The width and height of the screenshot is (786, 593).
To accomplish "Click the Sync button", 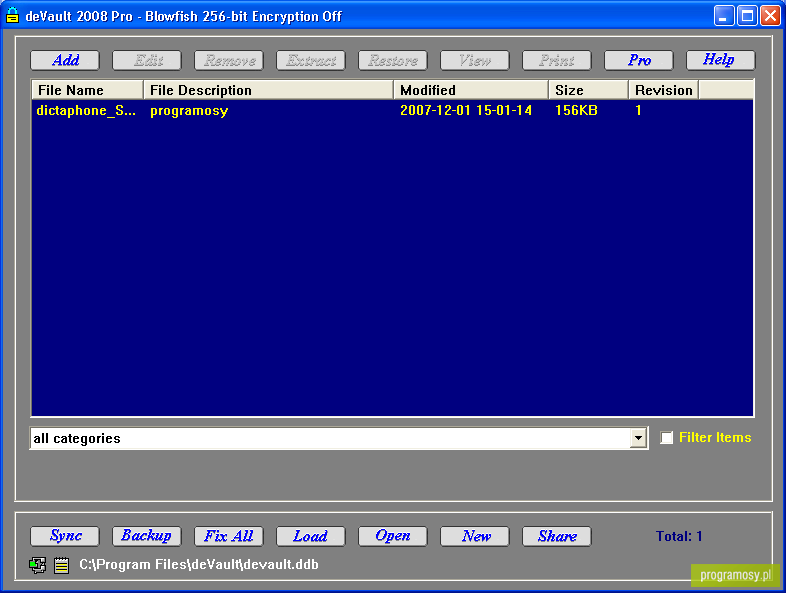I will (x=65, y=536).
